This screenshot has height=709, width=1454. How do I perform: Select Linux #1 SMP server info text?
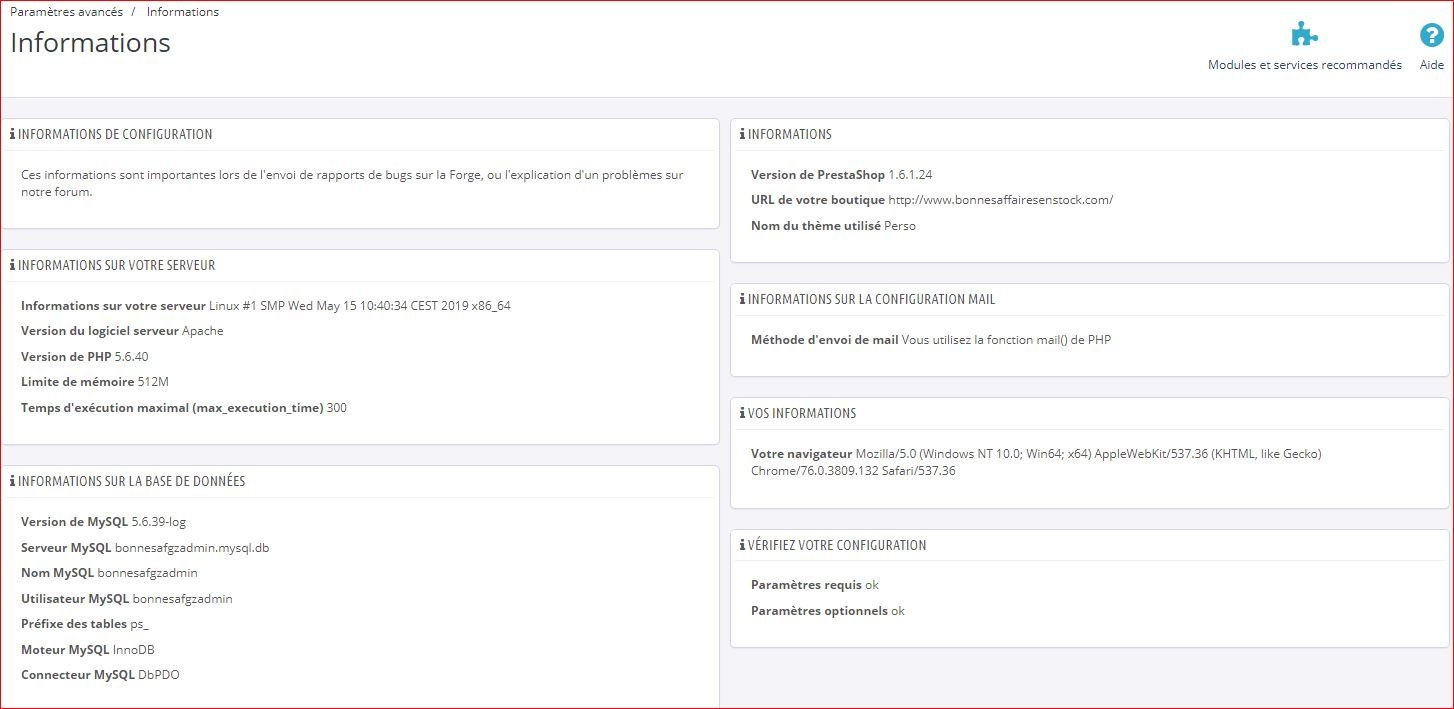tap(360, 306)
